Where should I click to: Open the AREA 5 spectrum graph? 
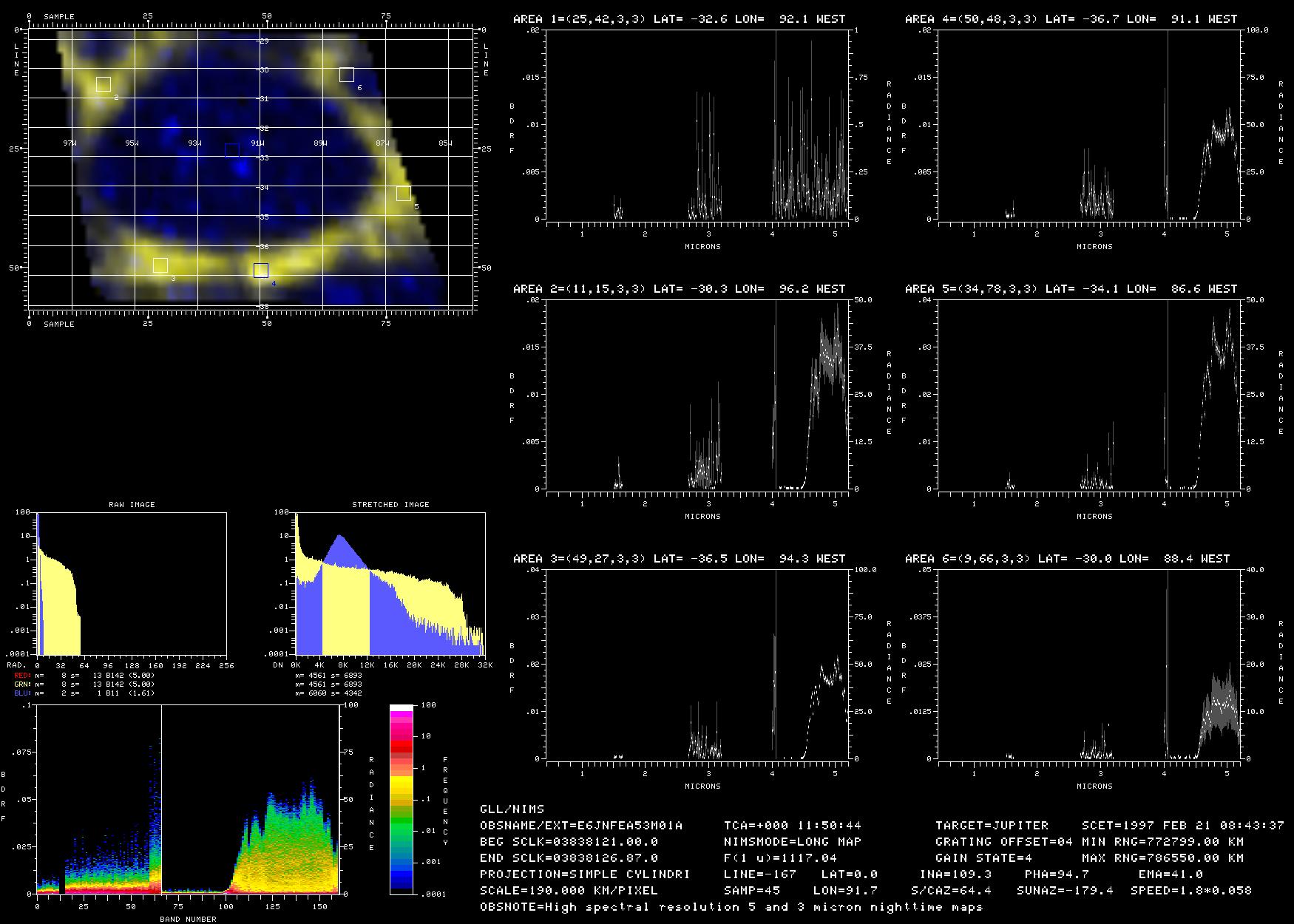point(1089,394)
